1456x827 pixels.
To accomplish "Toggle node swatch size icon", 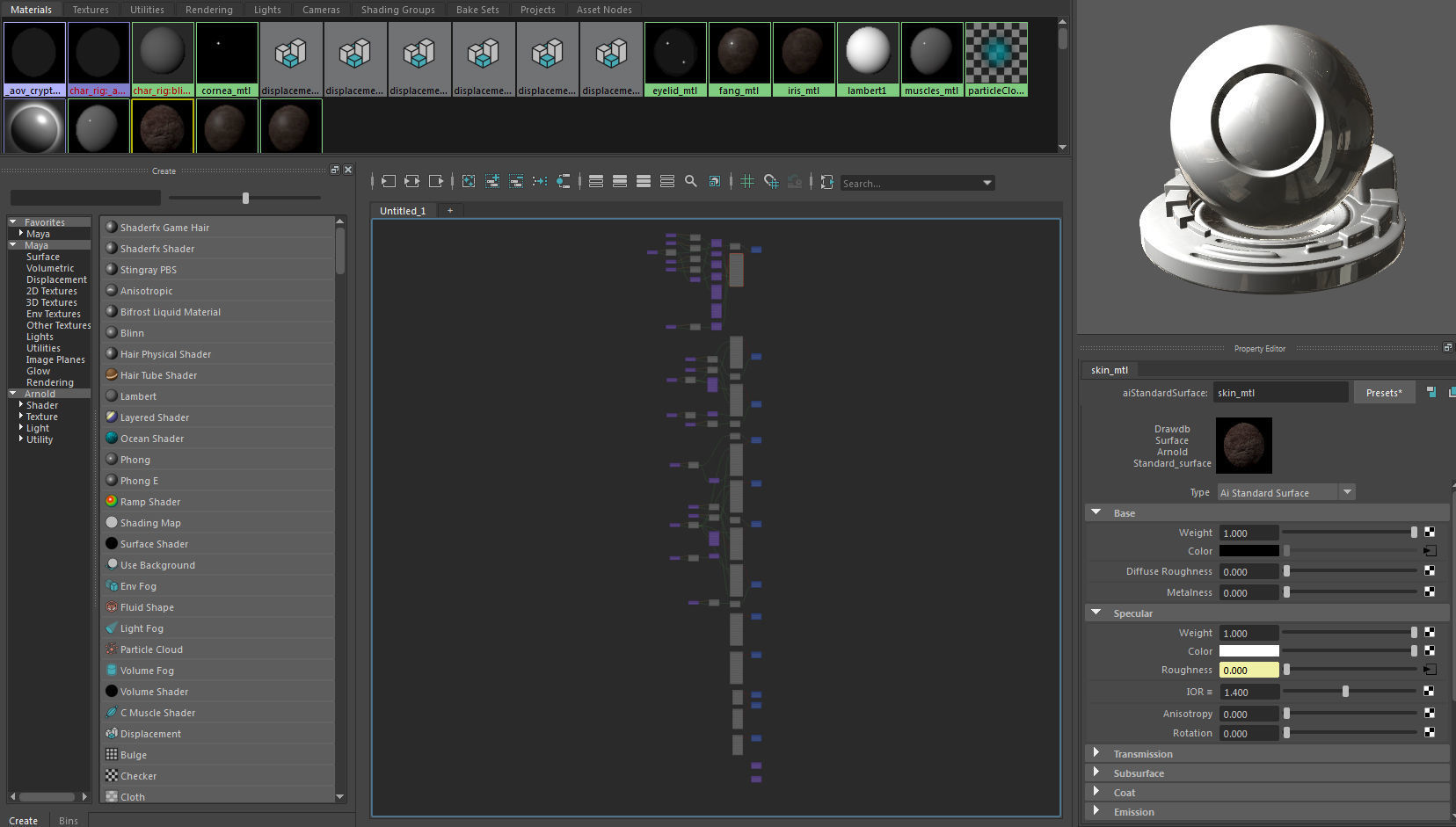I will pos(715,181).
